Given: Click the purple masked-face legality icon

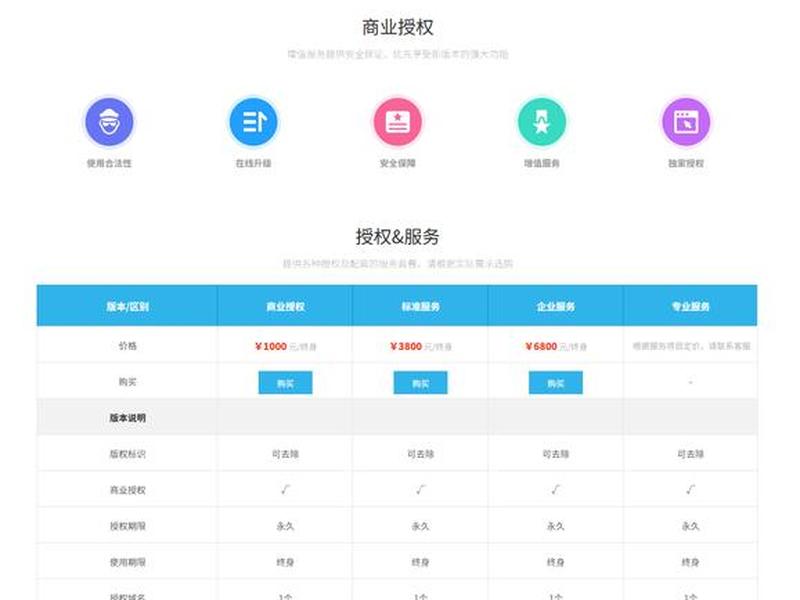Looking at the screenshot, I should tap(109, 122).
